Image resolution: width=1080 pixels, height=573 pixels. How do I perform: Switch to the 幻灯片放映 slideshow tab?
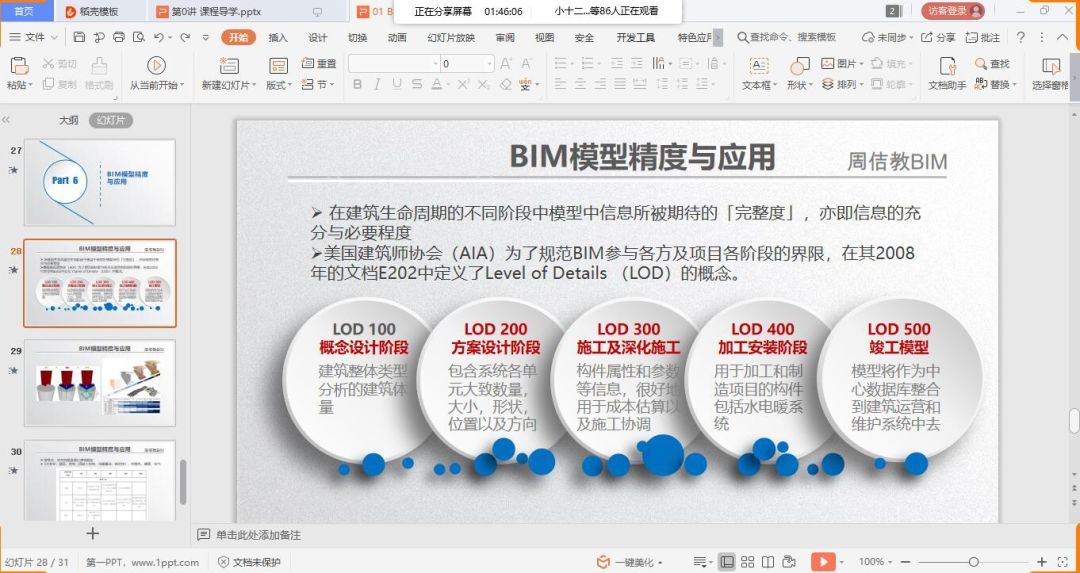451,37
